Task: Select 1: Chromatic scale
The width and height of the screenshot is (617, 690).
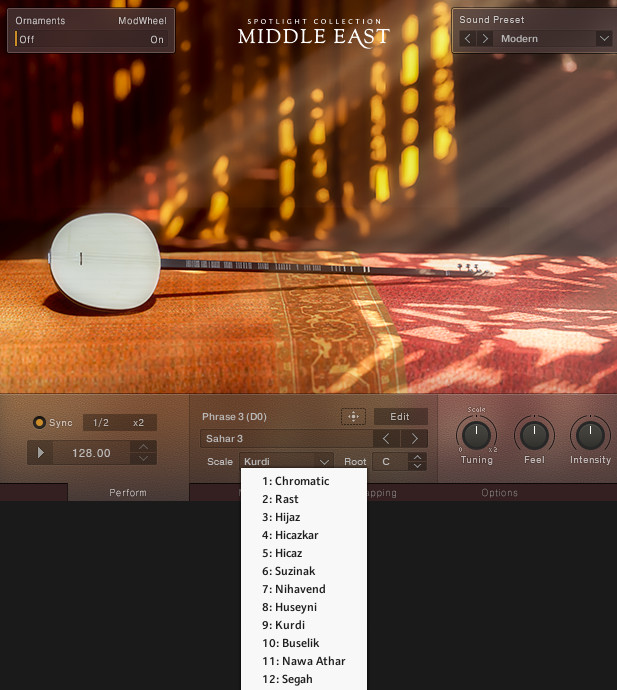Action: pyautogui.click(x=304, y=481)
